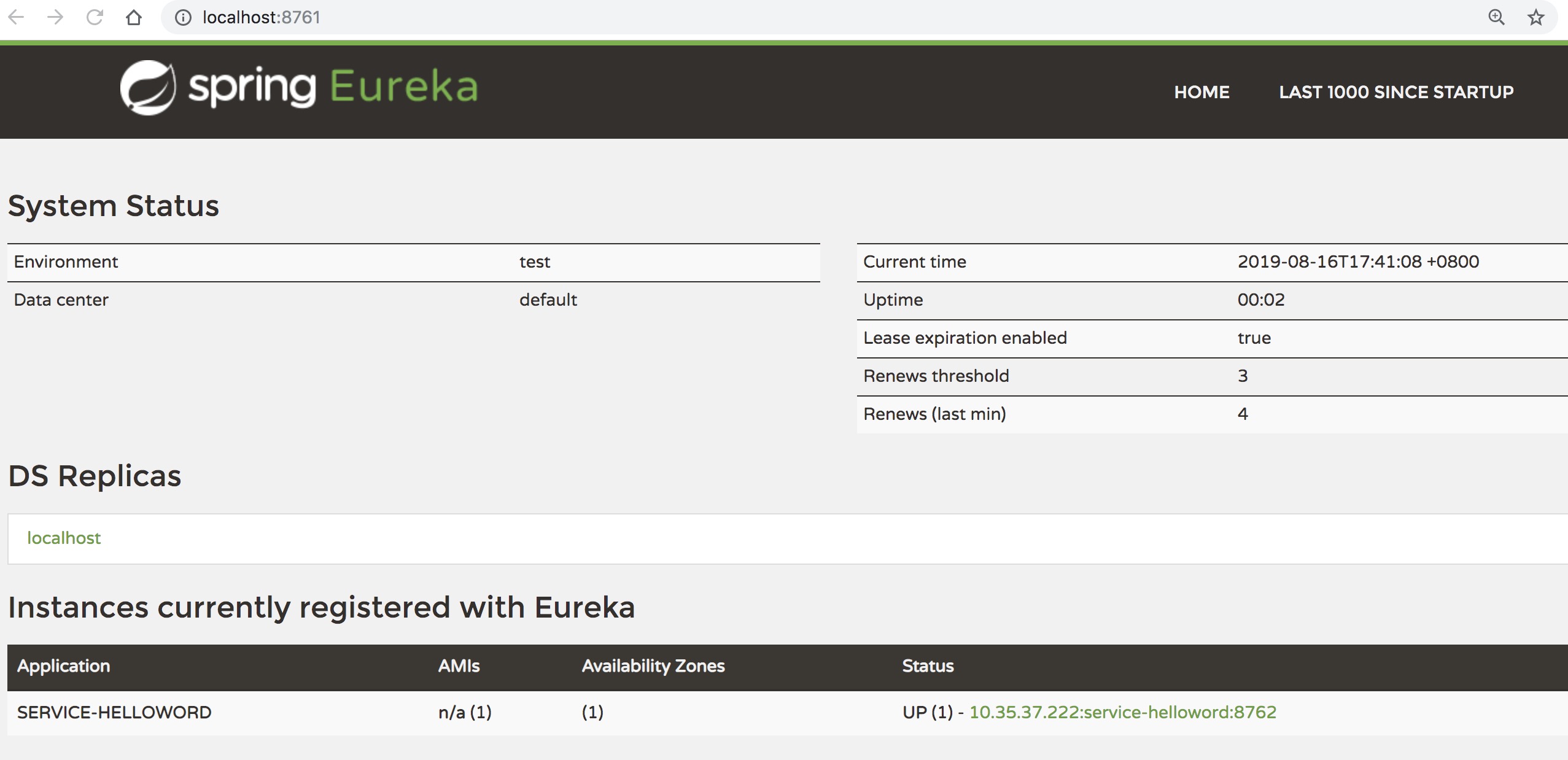The height and width of the screenshot is (760, 1568).
Task: Click the Spring leaf logo
Action: [x=147, y=88]
